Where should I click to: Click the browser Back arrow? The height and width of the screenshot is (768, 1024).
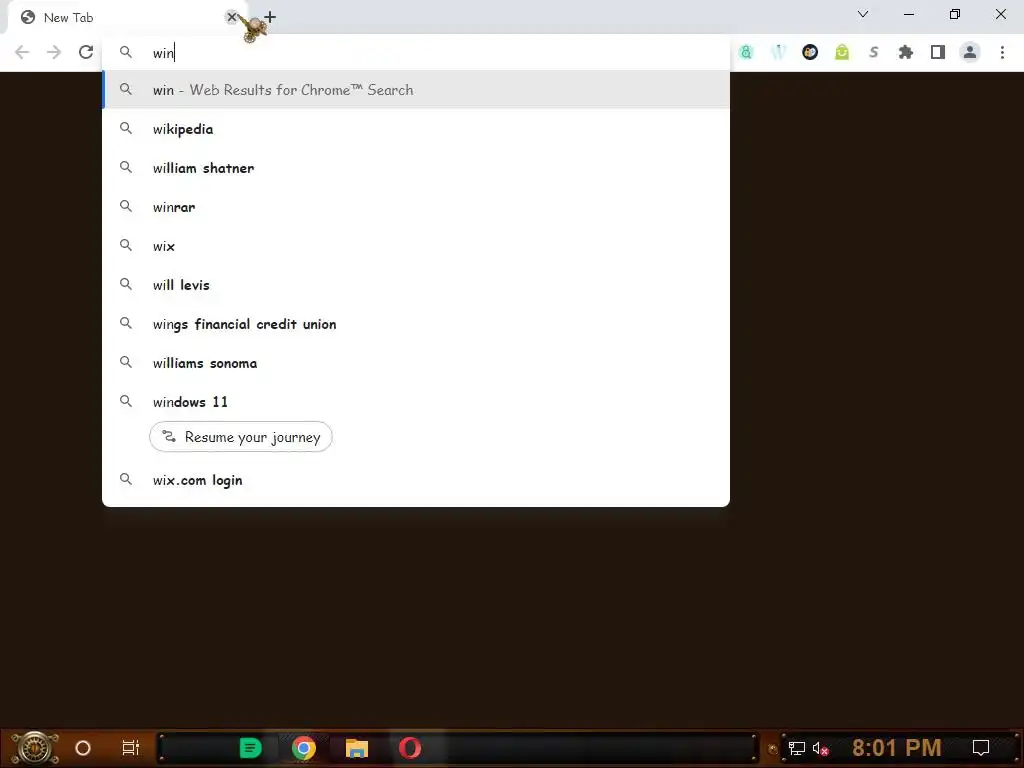[x=22, y=52]
